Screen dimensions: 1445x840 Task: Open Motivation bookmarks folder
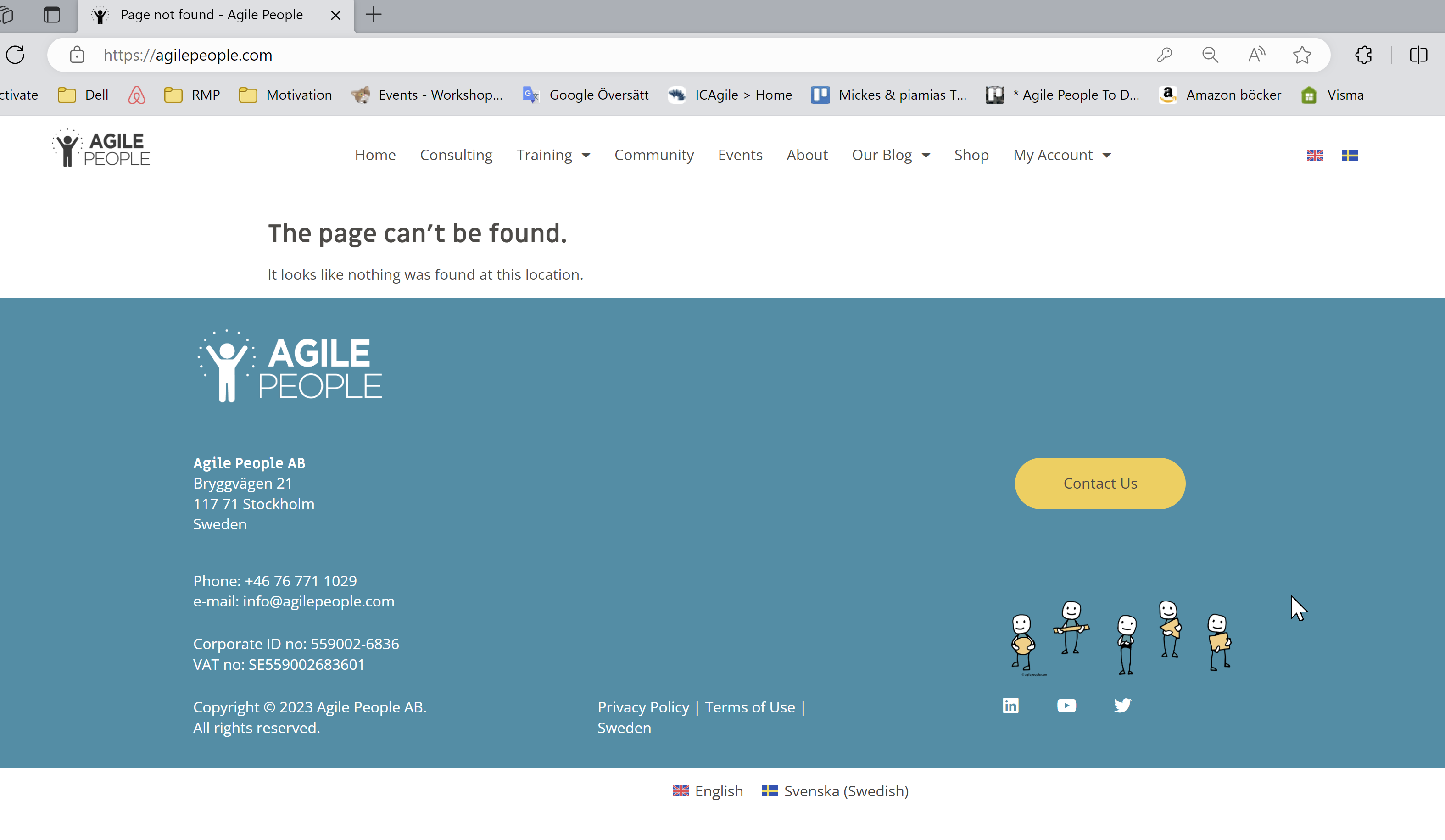click(x=285, y=95)
